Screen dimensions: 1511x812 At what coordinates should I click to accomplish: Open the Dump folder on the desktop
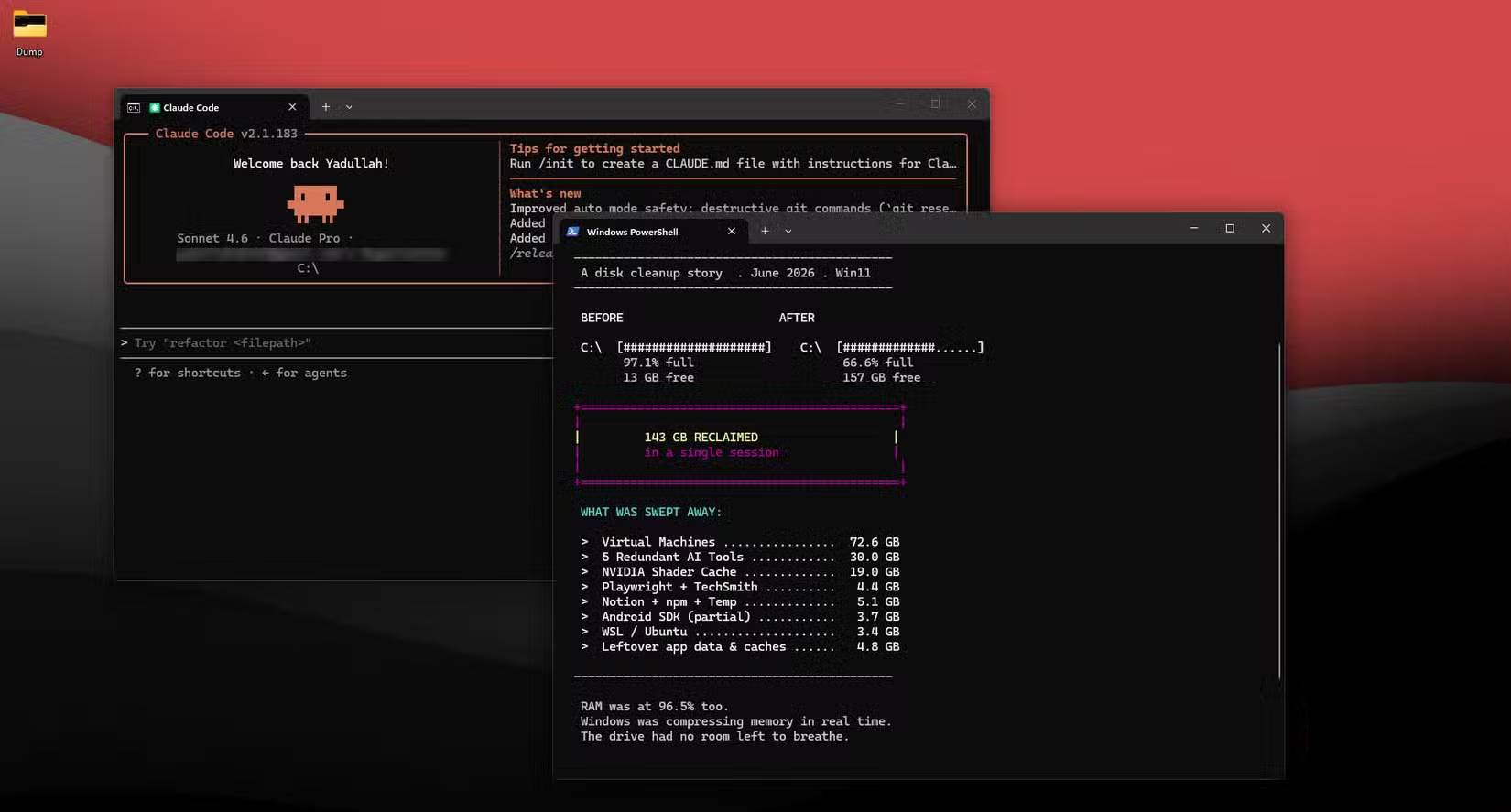(29, 33)
